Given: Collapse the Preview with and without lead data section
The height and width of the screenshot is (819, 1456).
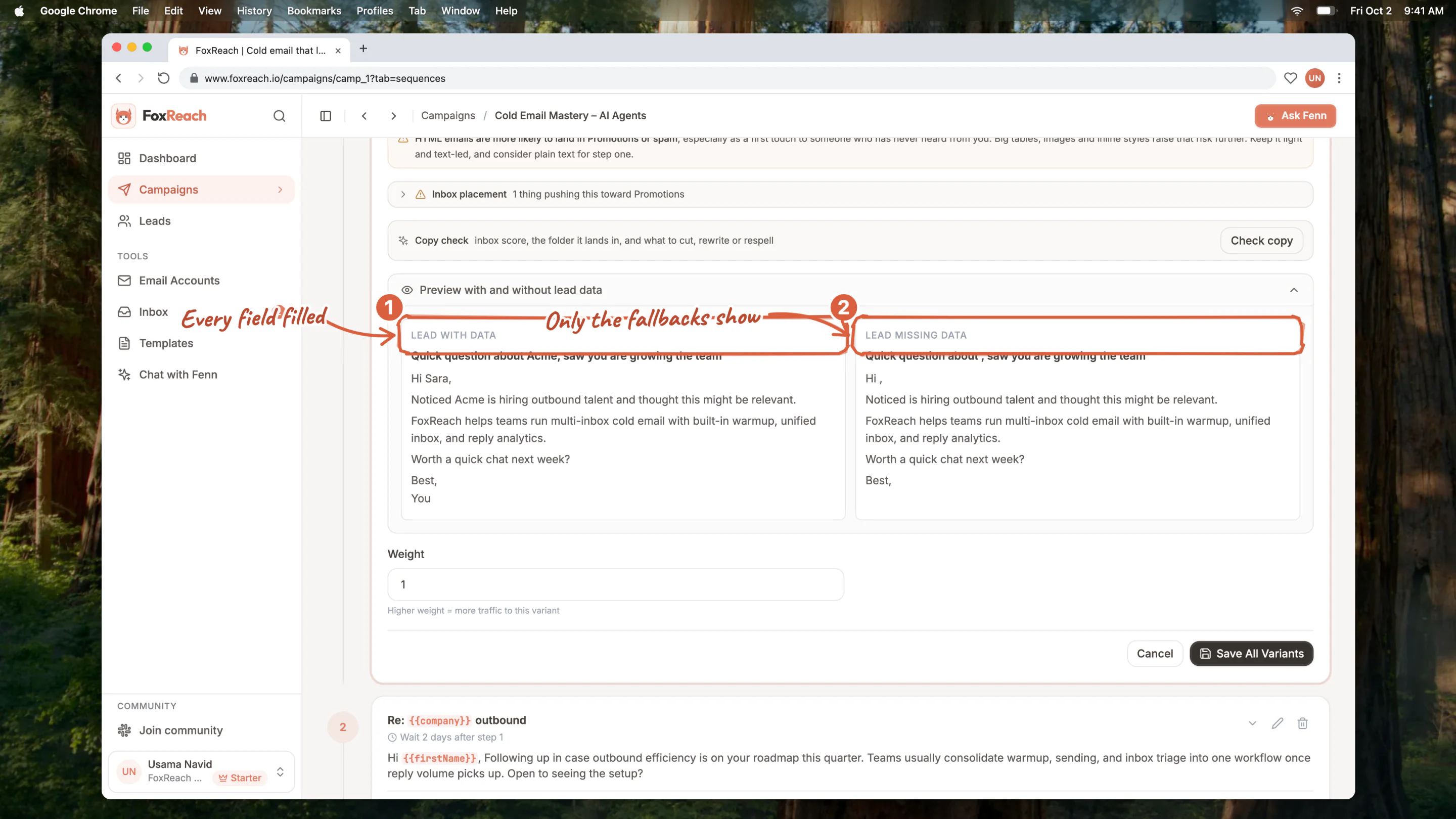Looking at the screenshot, I should point(1293,291).
